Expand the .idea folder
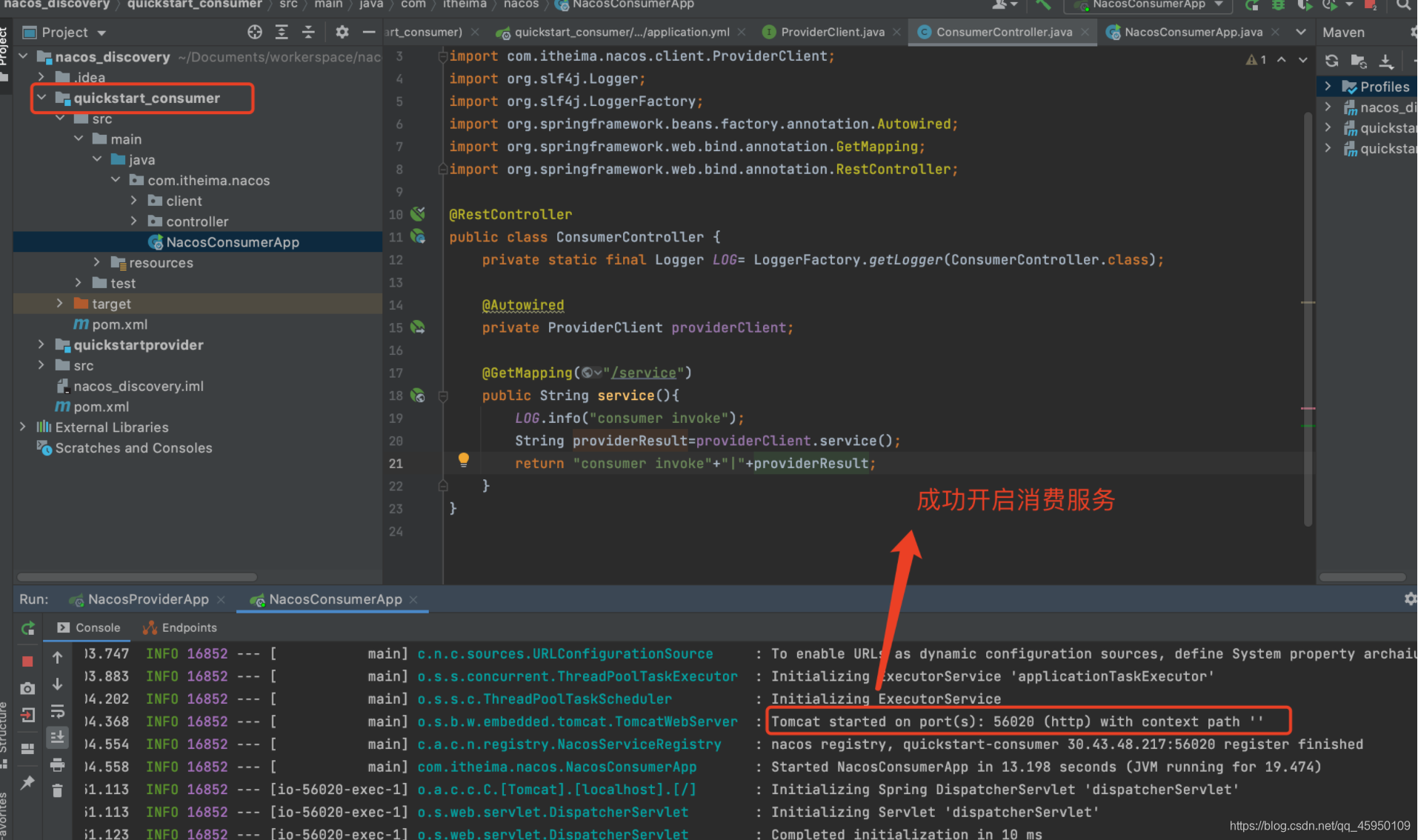The height and width of the screenshot is (840, 1418). tap(42, 76)
